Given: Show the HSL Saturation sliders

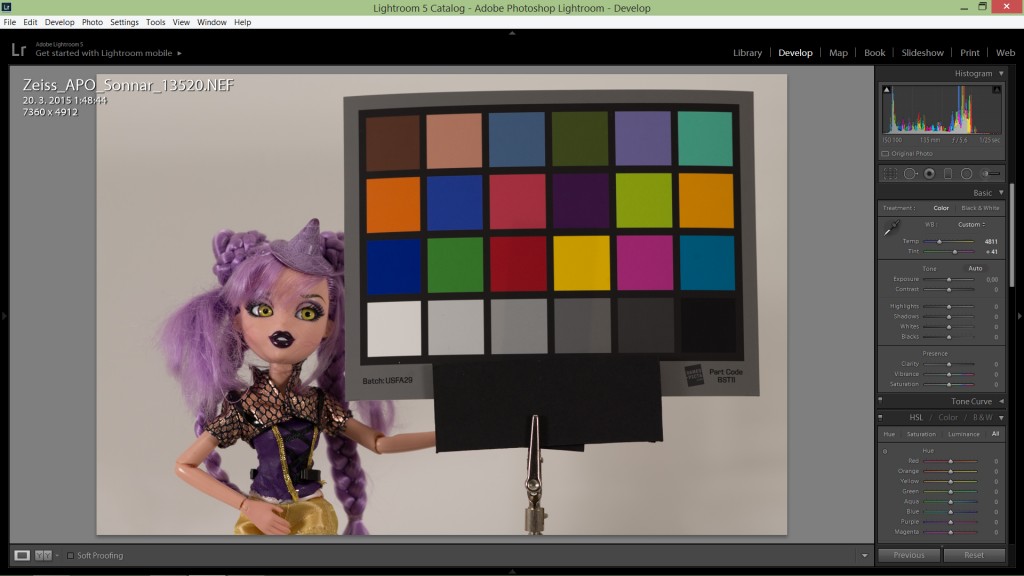Looking at the screenshot, I should click(921, 434).
